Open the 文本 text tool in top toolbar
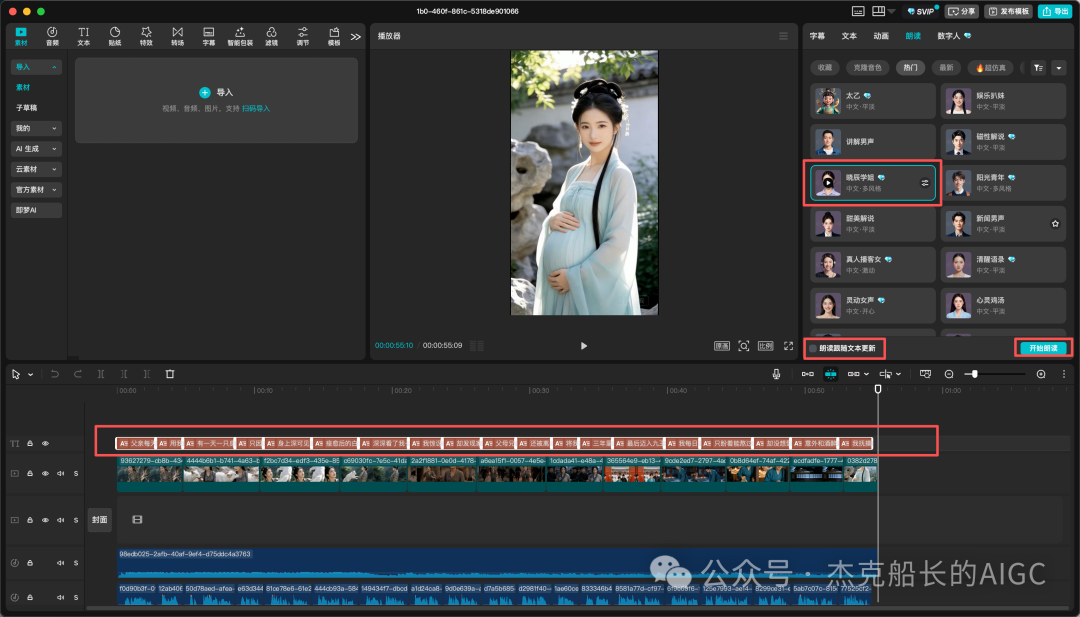Screen dimensions: 1080x617 click(x=83, y=36)
